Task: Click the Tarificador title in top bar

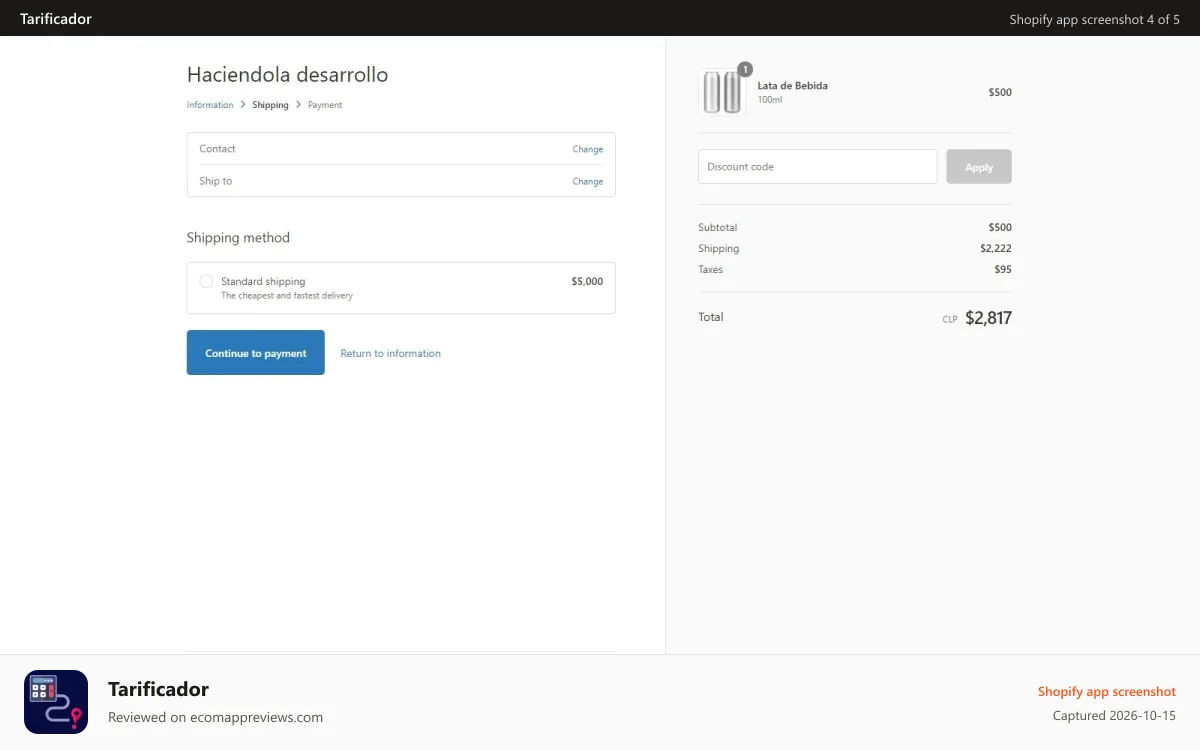Action: click(56, 18)
